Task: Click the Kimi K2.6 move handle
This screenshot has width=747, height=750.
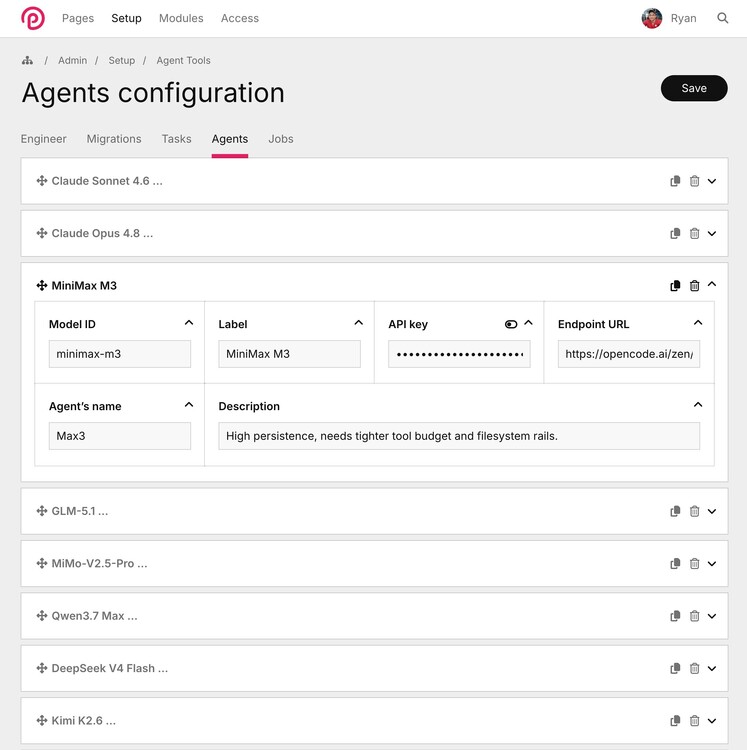Action: (42, 720)
